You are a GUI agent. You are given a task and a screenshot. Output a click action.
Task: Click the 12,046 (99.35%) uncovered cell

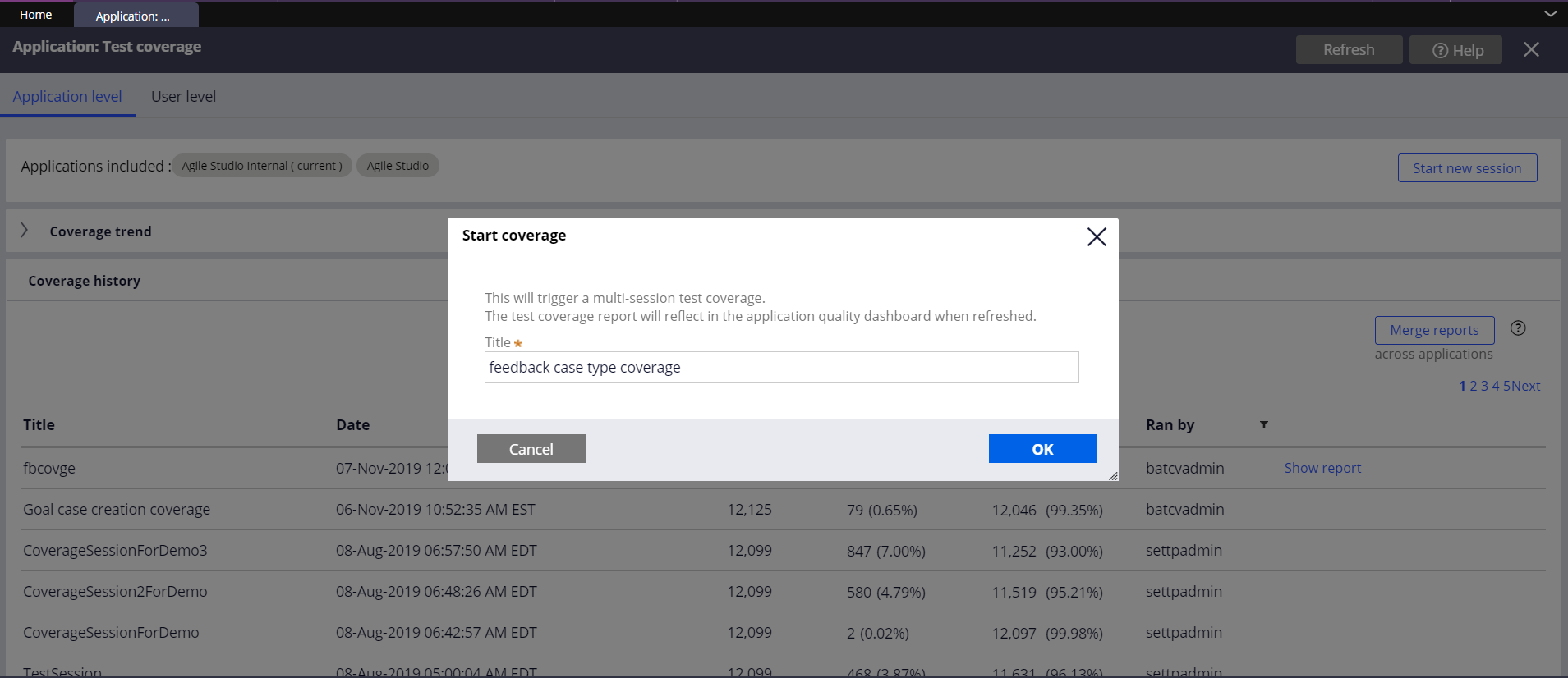click(1047, 510)
